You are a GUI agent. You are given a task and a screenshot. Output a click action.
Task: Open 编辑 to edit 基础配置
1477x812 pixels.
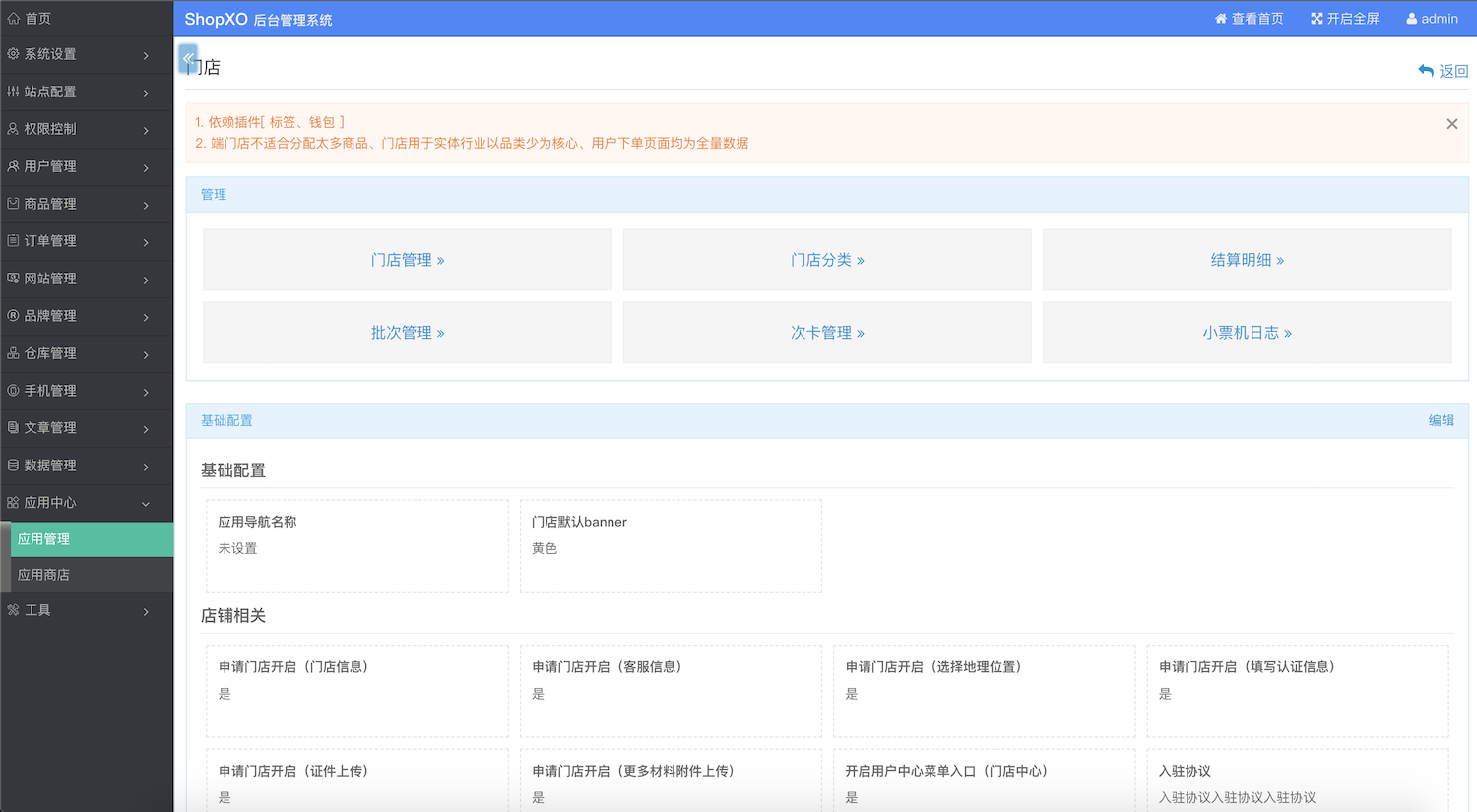click(1441, 420)
